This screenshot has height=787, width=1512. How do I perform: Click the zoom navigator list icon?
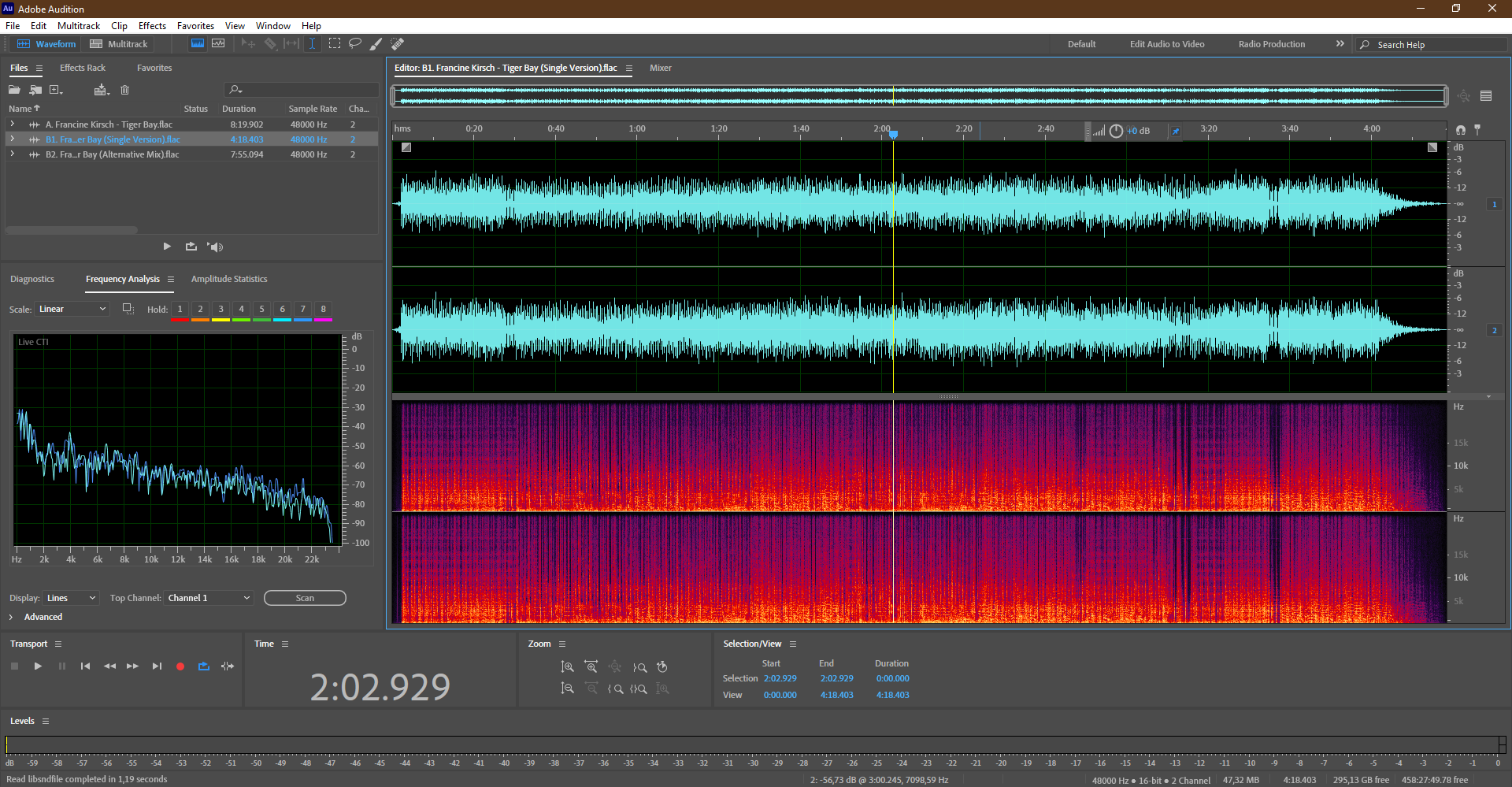coord(1486,96)
